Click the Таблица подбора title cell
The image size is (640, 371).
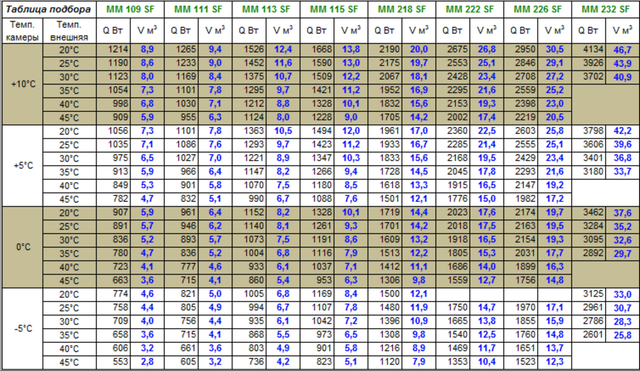49,9
